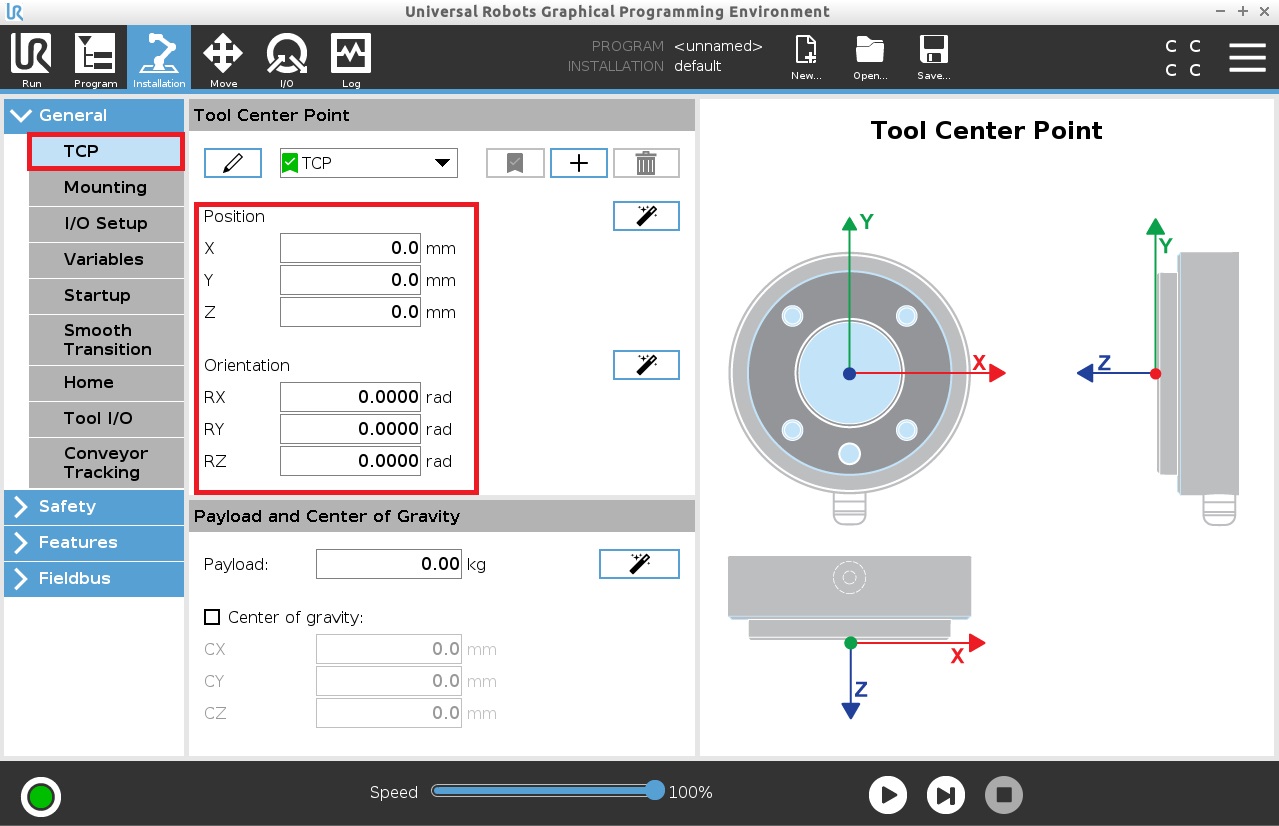
Task: Click the RZ orientation input field
Action: pos(351,461)
